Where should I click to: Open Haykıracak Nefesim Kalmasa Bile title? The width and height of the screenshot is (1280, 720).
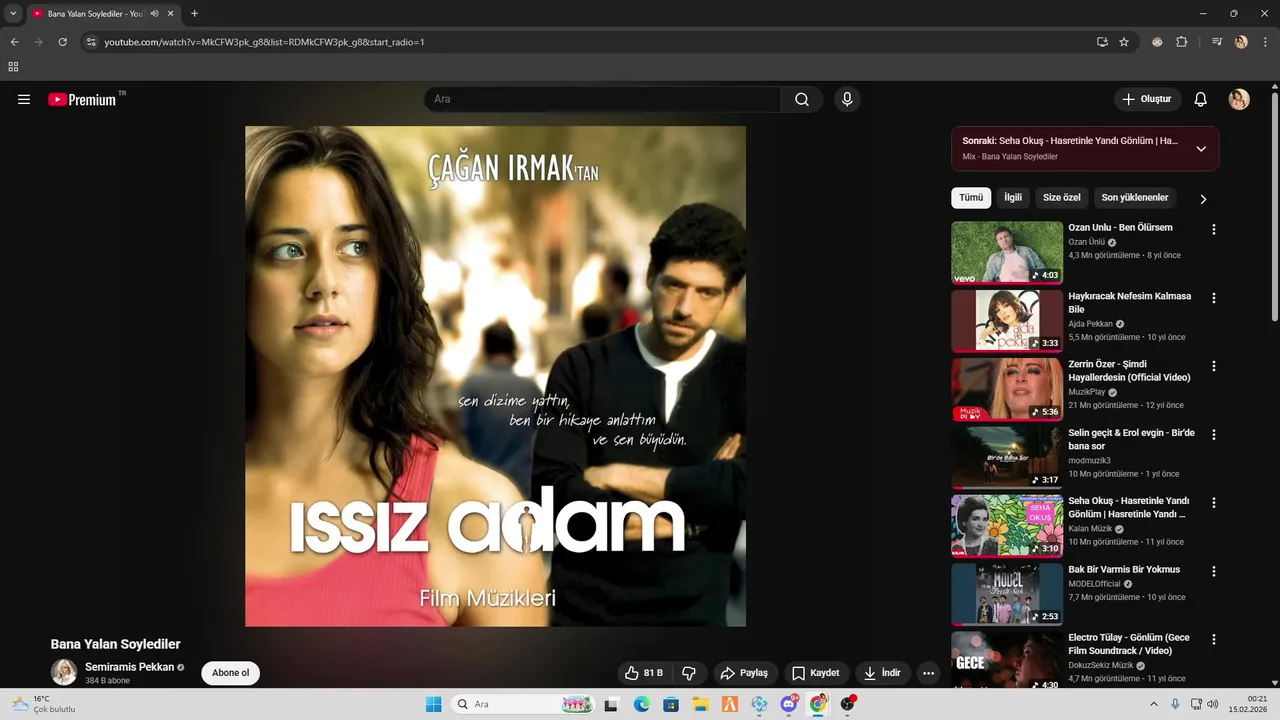tap(1129, 303)
